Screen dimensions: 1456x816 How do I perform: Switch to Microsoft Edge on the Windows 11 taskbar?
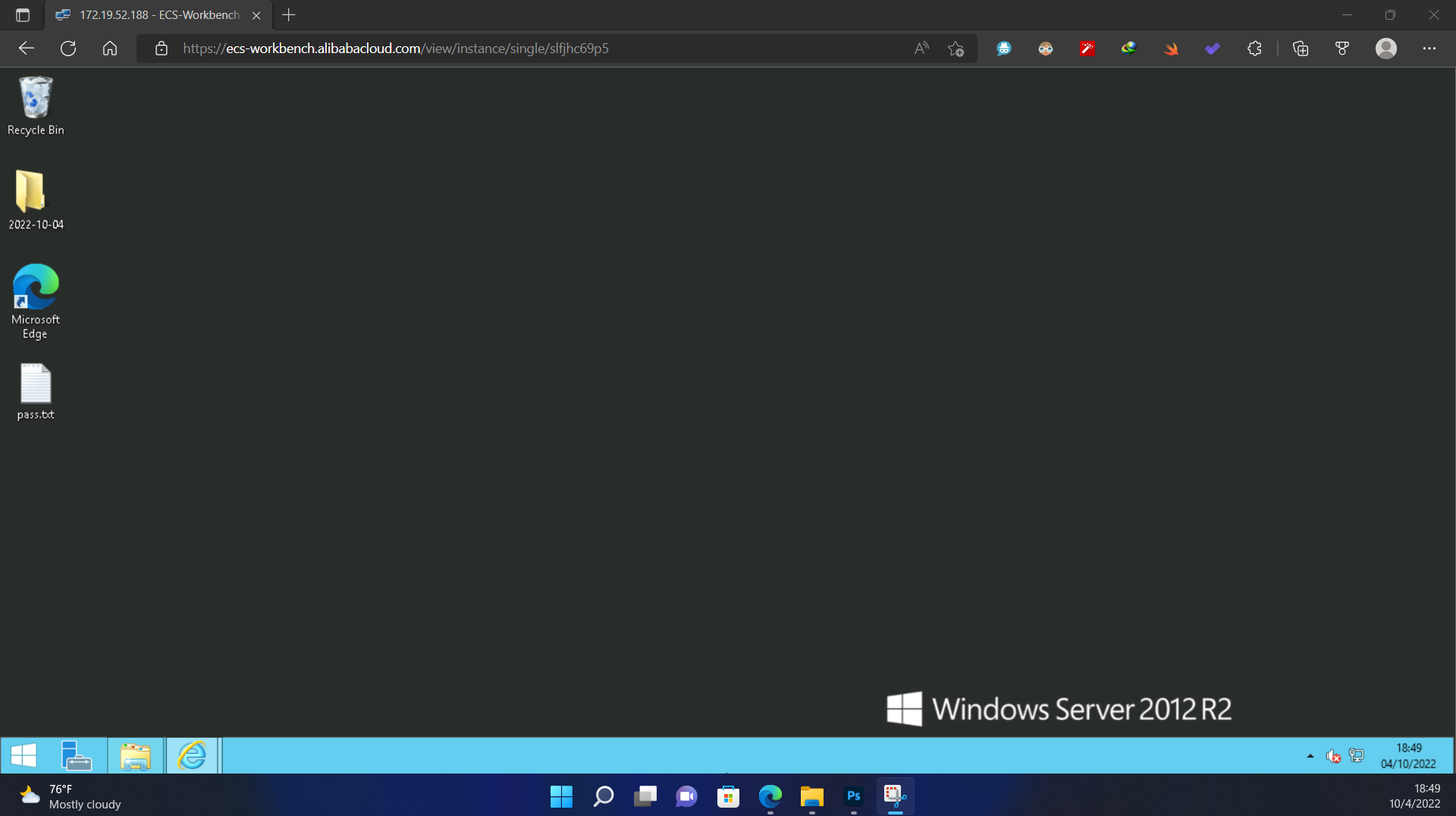pyautogui.click(x=770, y=796)
